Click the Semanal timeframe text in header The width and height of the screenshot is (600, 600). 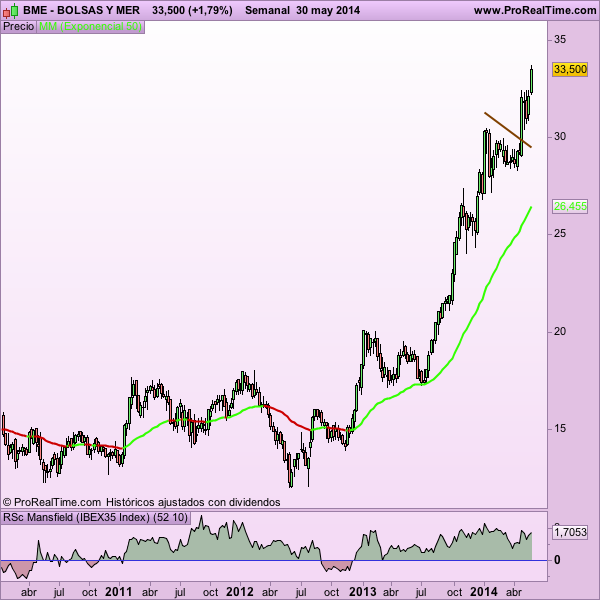(x=267, y=10)
